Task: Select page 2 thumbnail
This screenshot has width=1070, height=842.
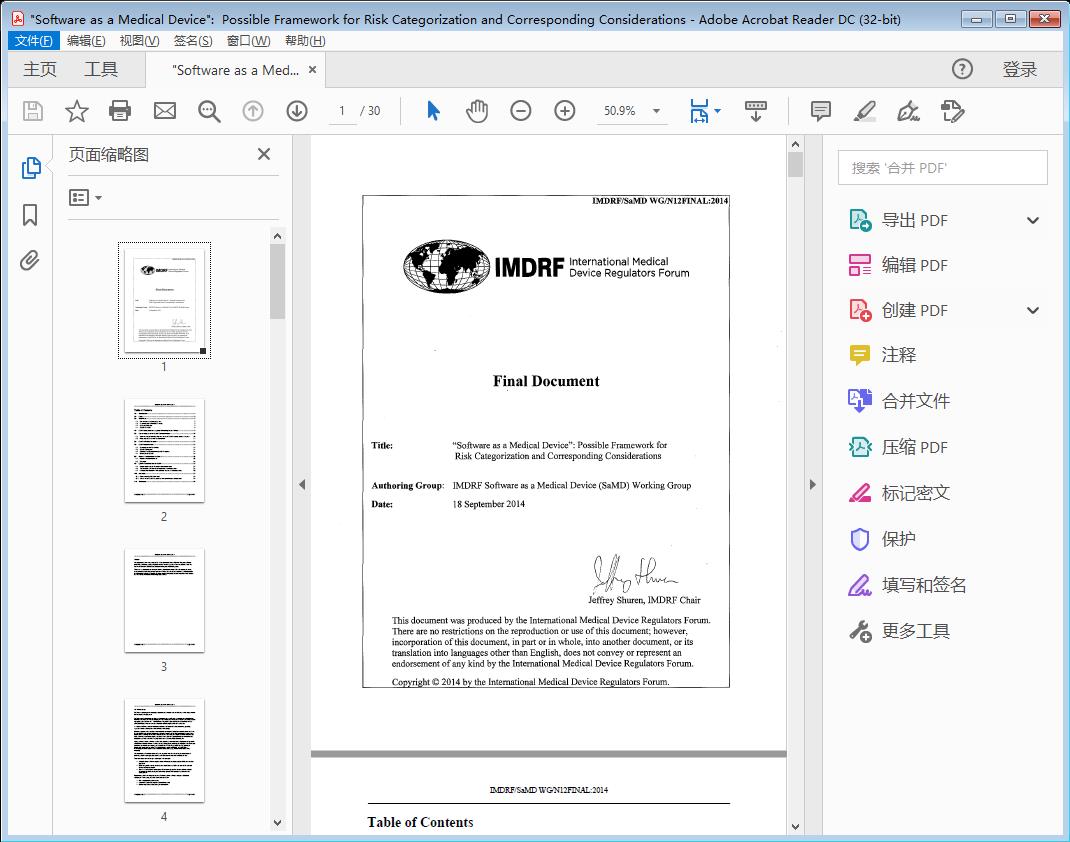Action: [x=164, y=451]
